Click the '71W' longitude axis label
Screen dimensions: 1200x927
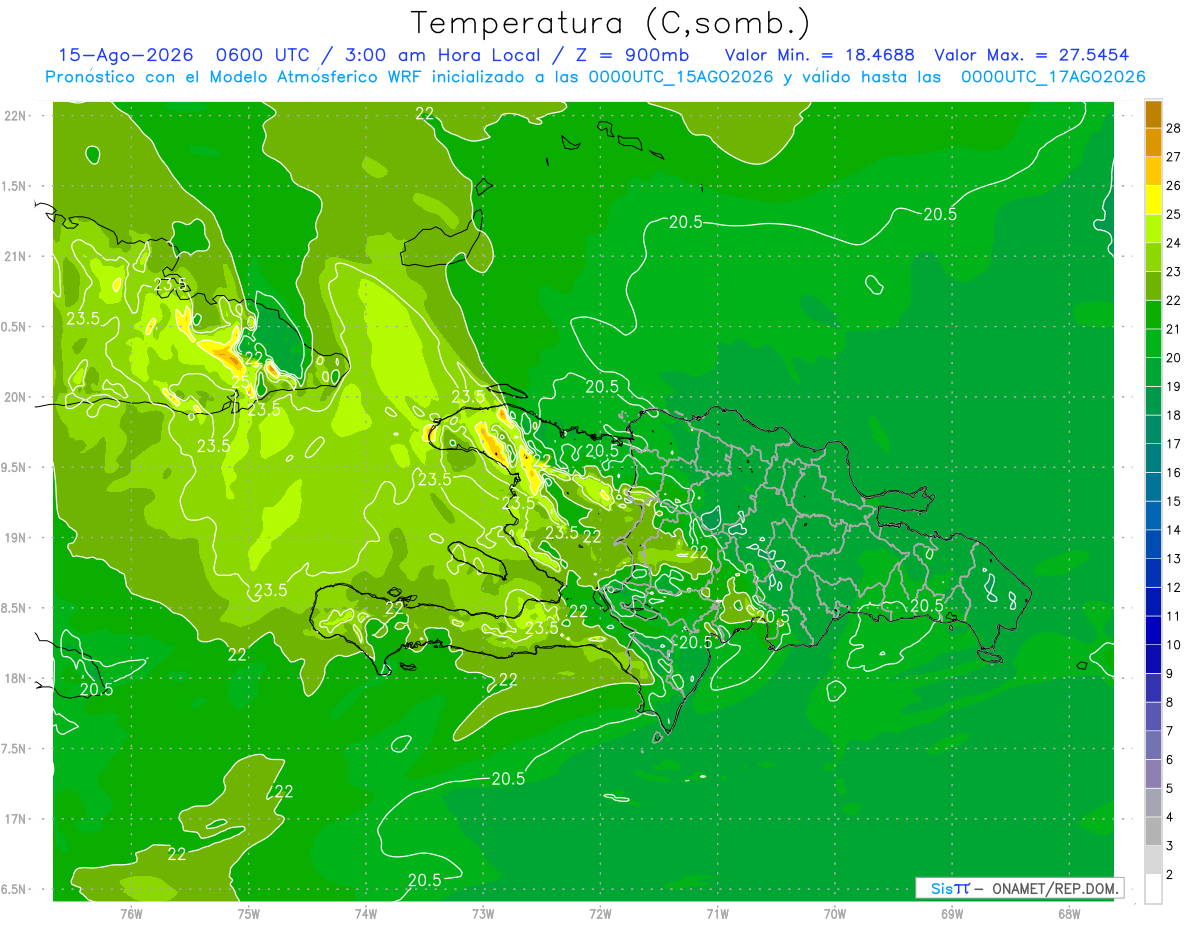point(717,913)
